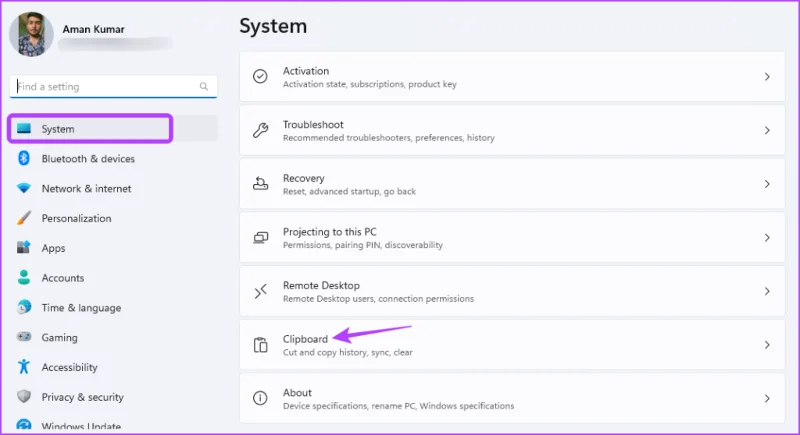
Task: Click 'Recommended troubleshooters, preferences, history' text
Action: tap(389, 138)
